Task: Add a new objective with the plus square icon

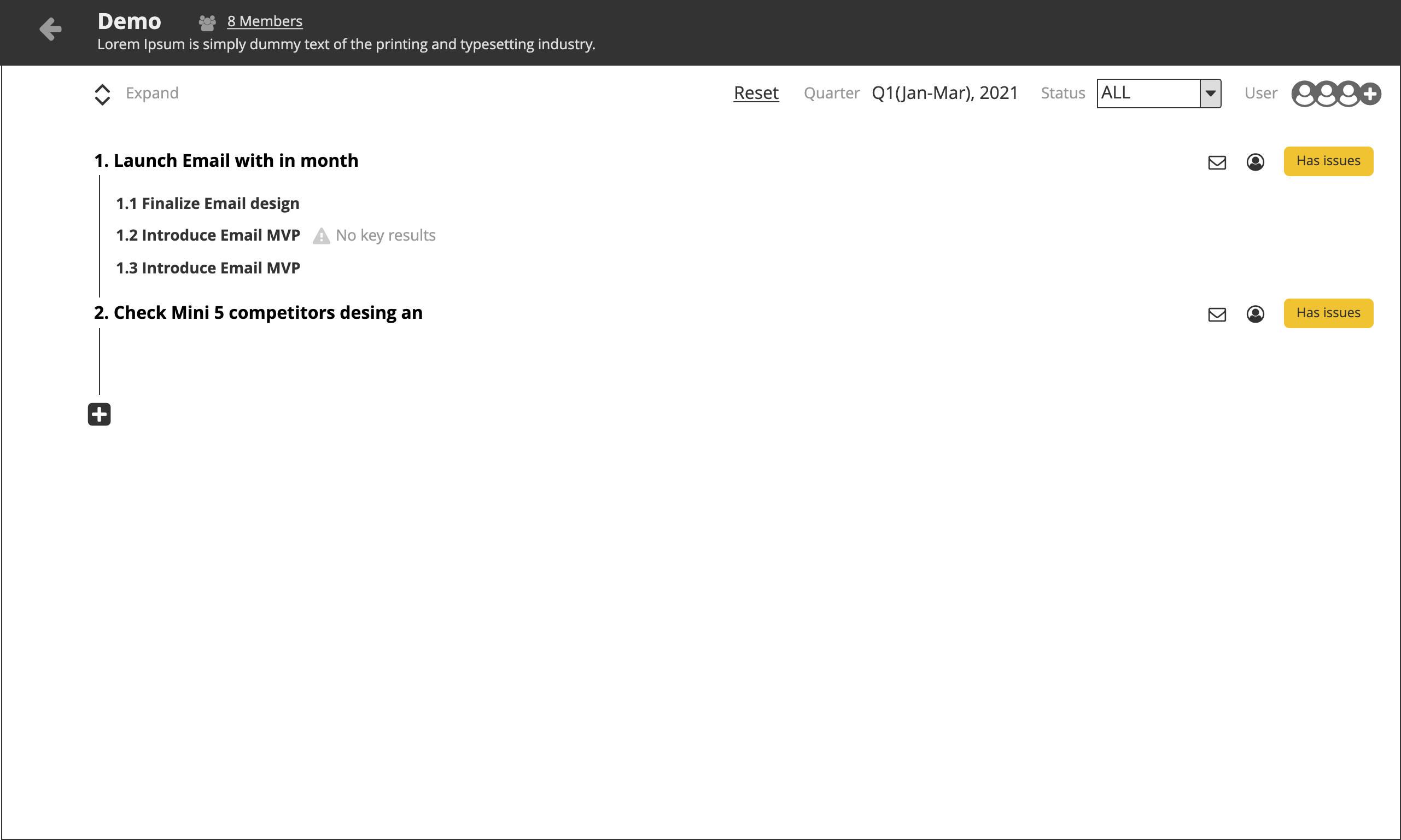Action: pos(99,415)
